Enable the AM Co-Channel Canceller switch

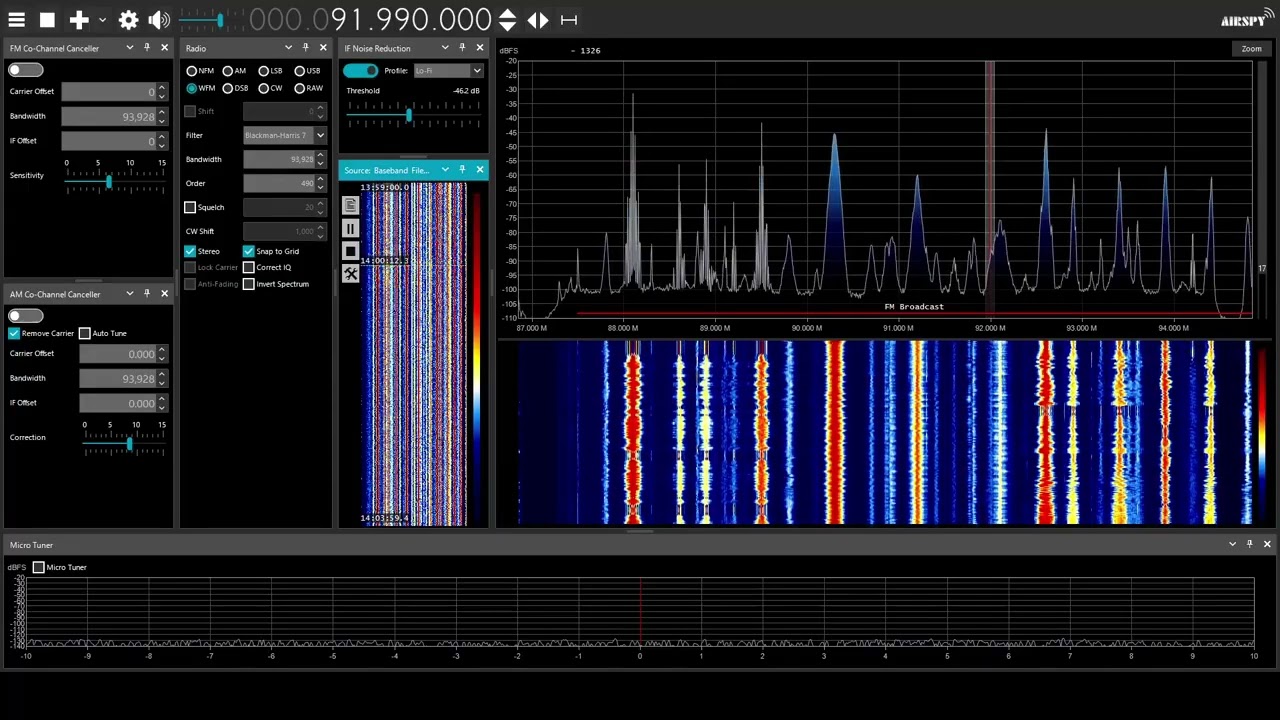coord(26,316)
